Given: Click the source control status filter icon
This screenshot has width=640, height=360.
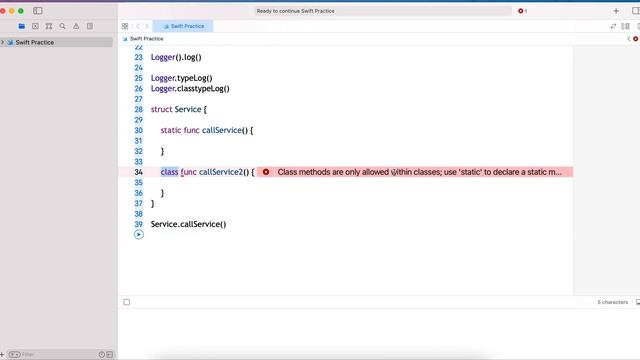Looking at the screenshot, I should [110, 354].
